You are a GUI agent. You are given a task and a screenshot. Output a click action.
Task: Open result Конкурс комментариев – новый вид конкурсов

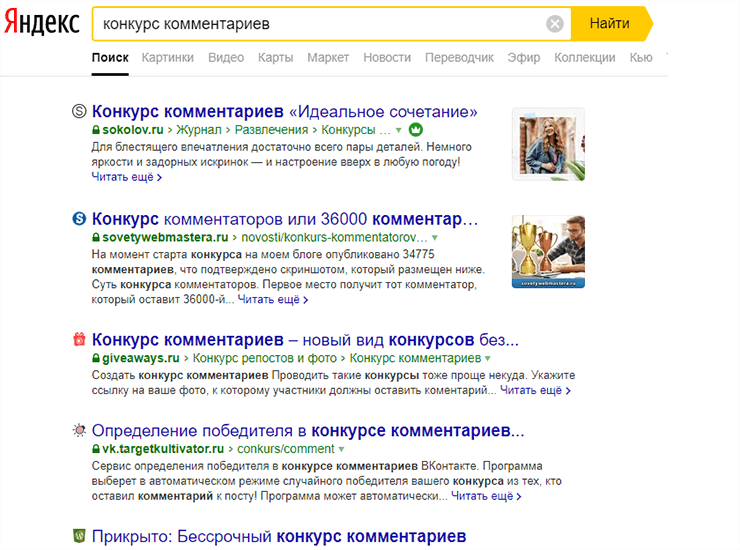(305, 340)
